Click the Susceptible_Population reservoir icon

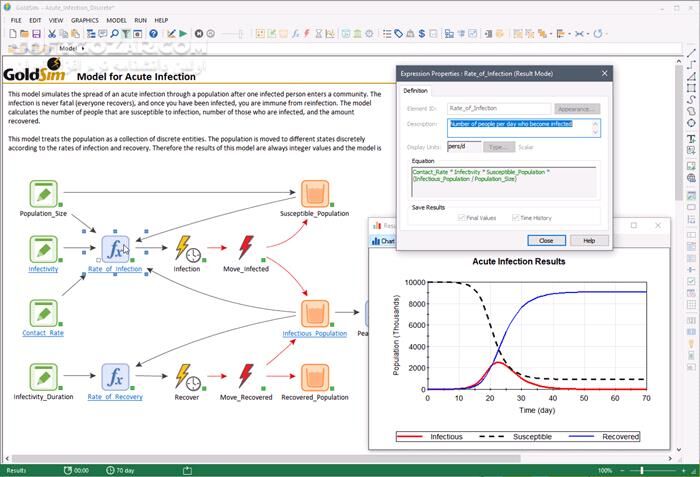click(x=314, y=193)
